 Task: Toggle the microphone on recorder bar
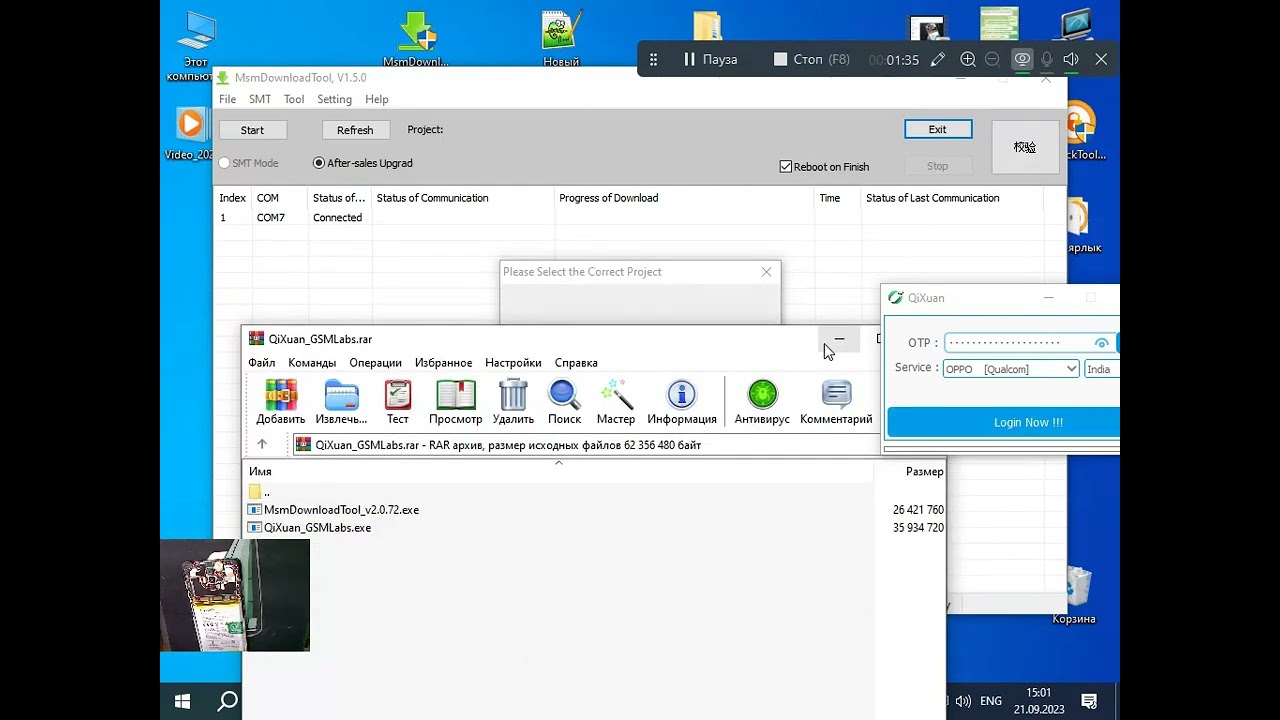click(x=1047, y=59)
